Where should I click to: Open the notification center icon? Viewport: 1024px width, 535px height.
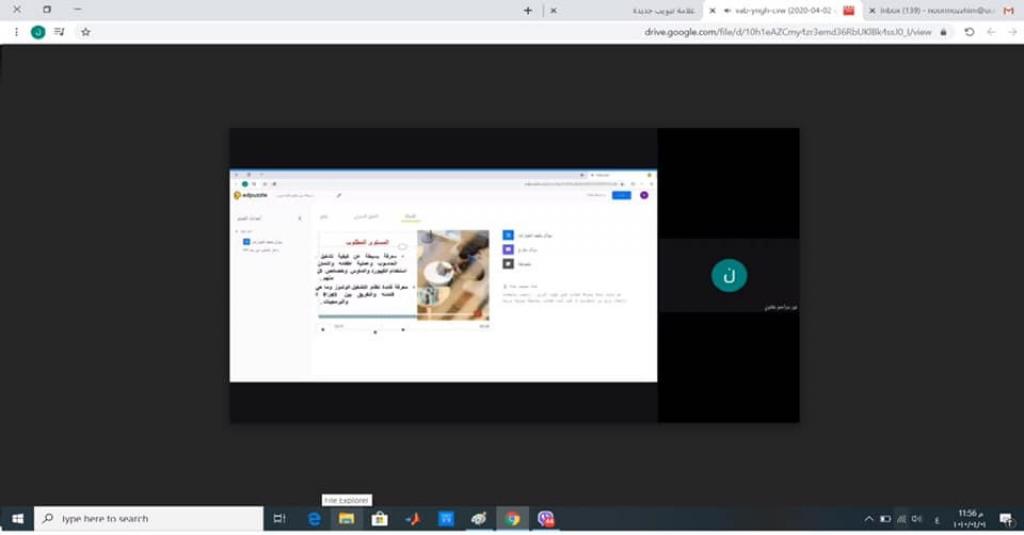click(x=1006, y=518)
